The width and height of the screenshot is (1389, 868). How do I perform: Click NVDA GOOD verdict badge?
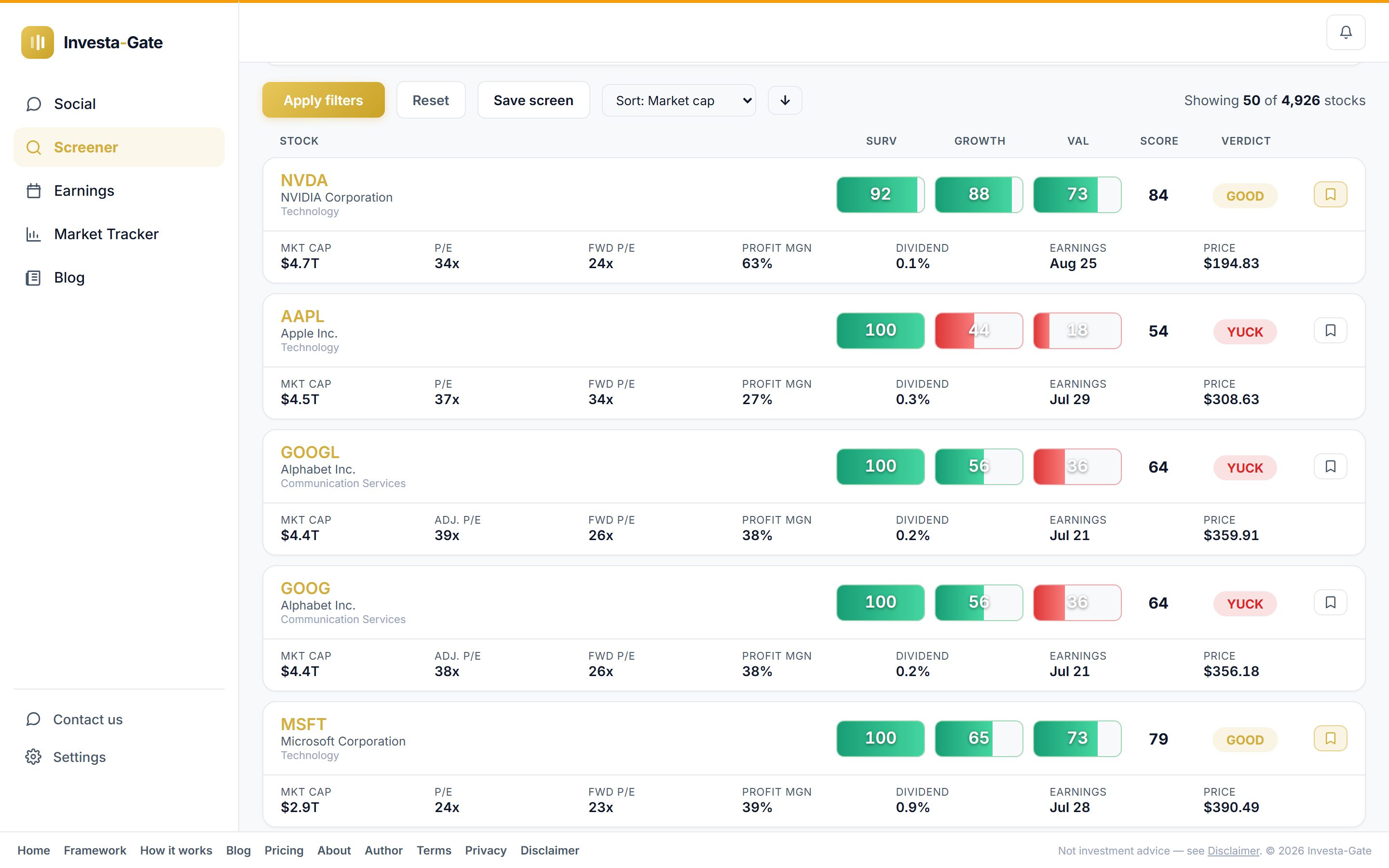(x=1245, y=196)
